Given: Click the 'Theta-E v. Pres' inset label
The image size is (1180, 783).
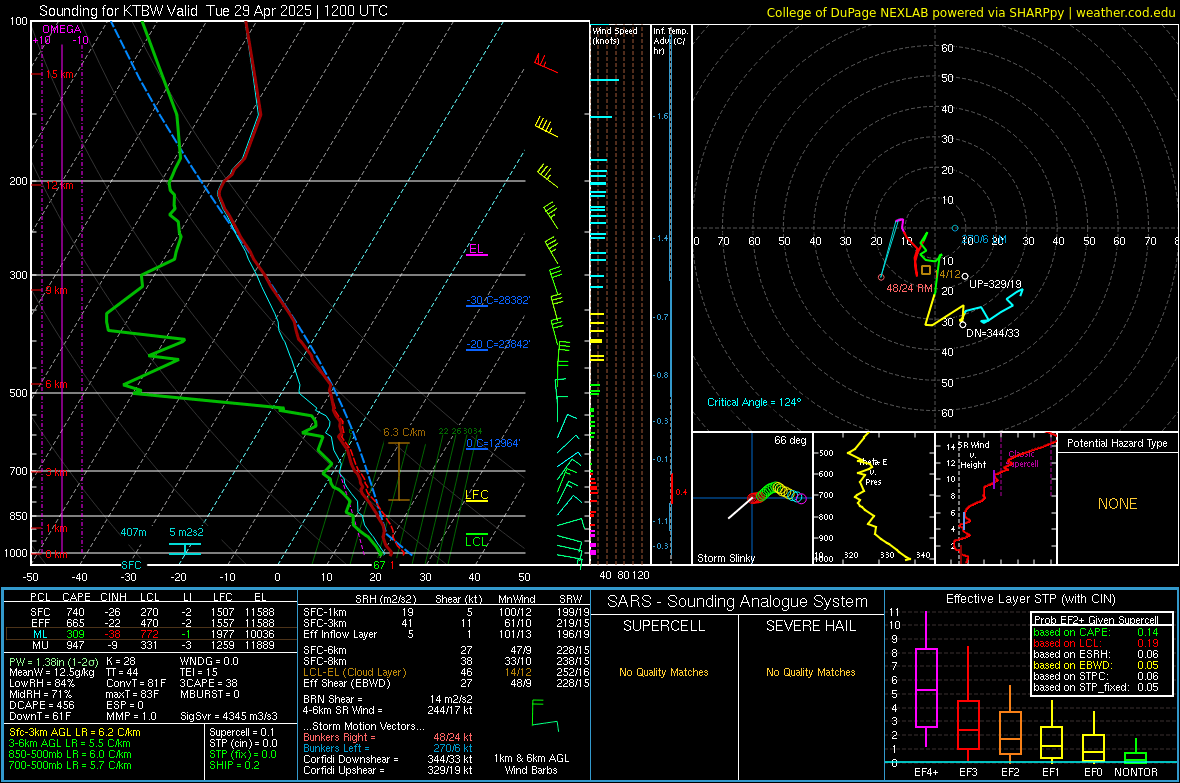Looking at the screenshot, I should [872, 472].
